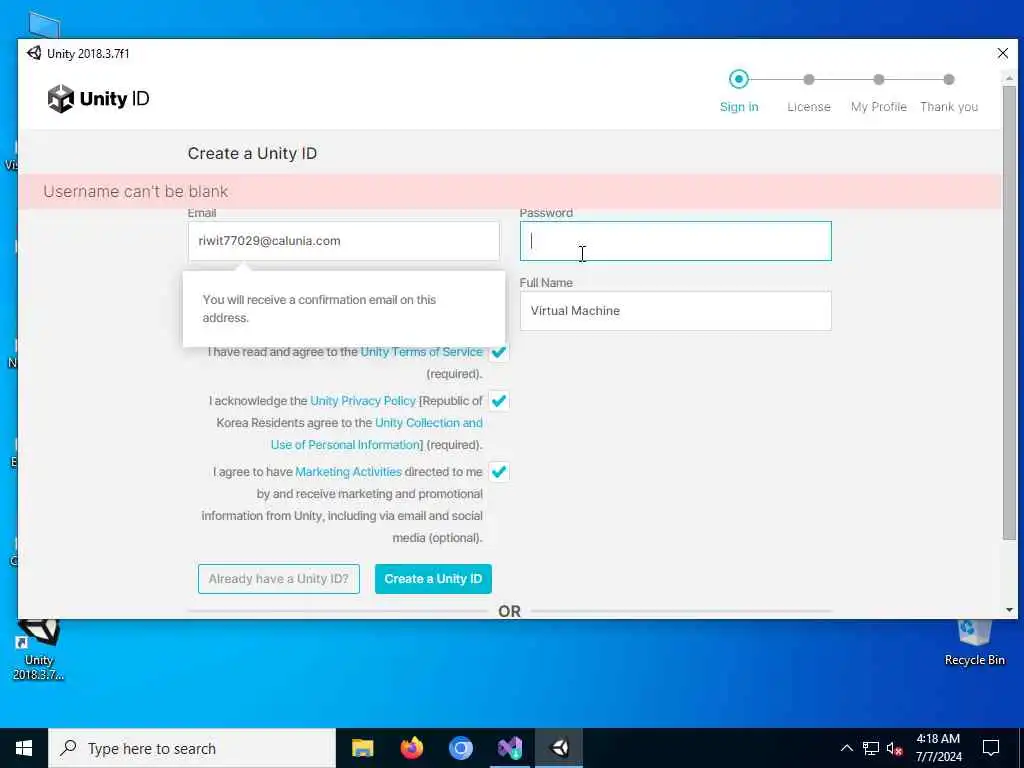This screenshot has height=768, width=1024.
Task: Click the vertical scrollbar thumb
Action: coord(1010,312)
